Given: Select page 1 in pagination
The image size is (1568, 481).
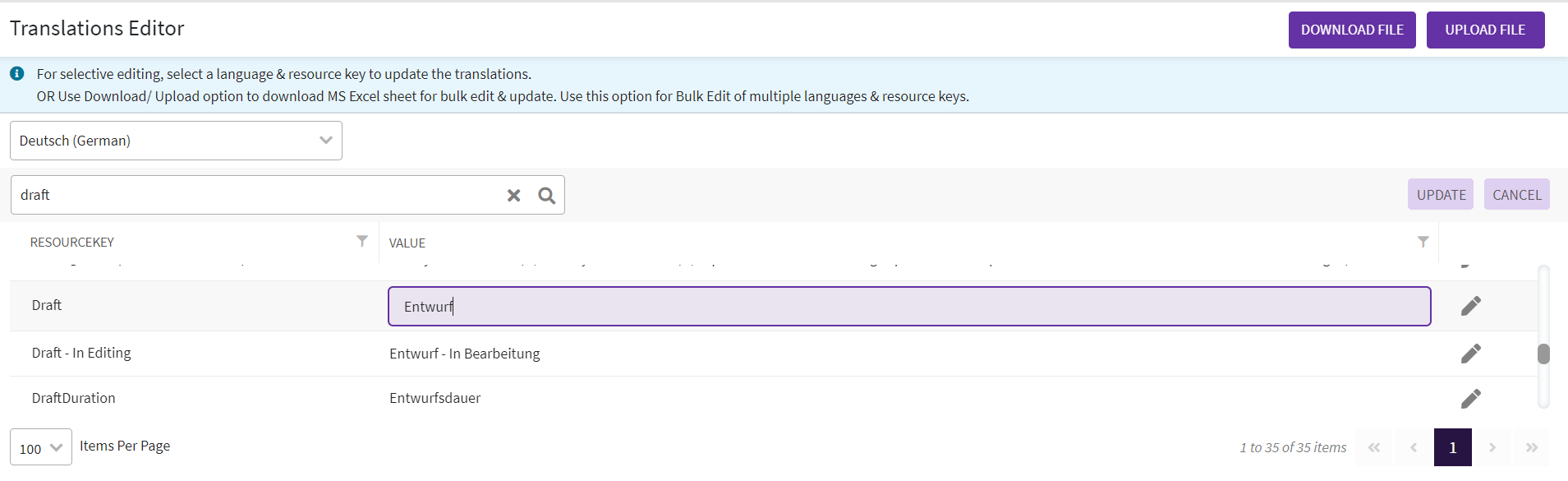Looking at the screenshot, I should click(x=1452, y=447).
